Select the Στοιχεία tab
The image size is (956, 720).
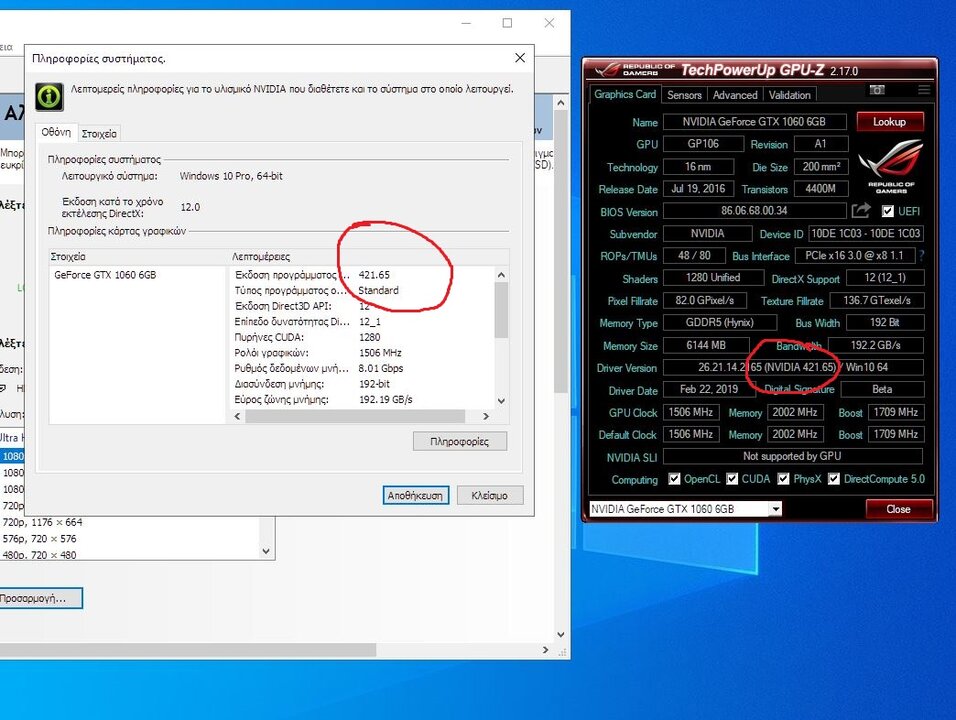[99, 134]
